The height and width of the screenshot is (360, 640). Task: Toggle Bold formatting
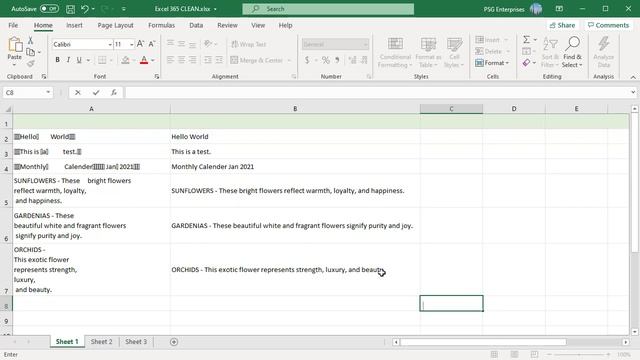pos(58,60)
